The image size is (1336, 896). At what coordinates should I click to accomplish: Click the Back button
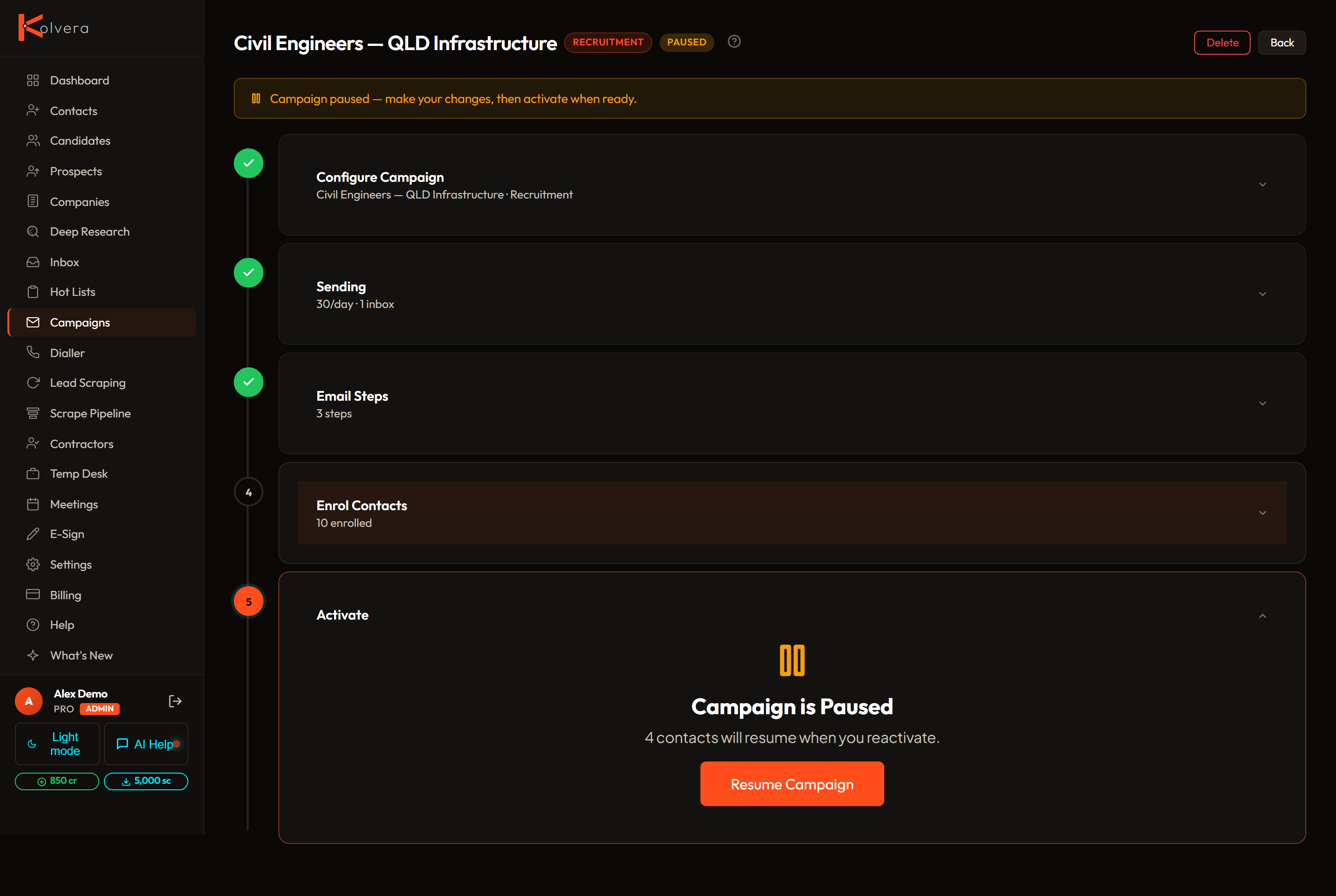1282,43
